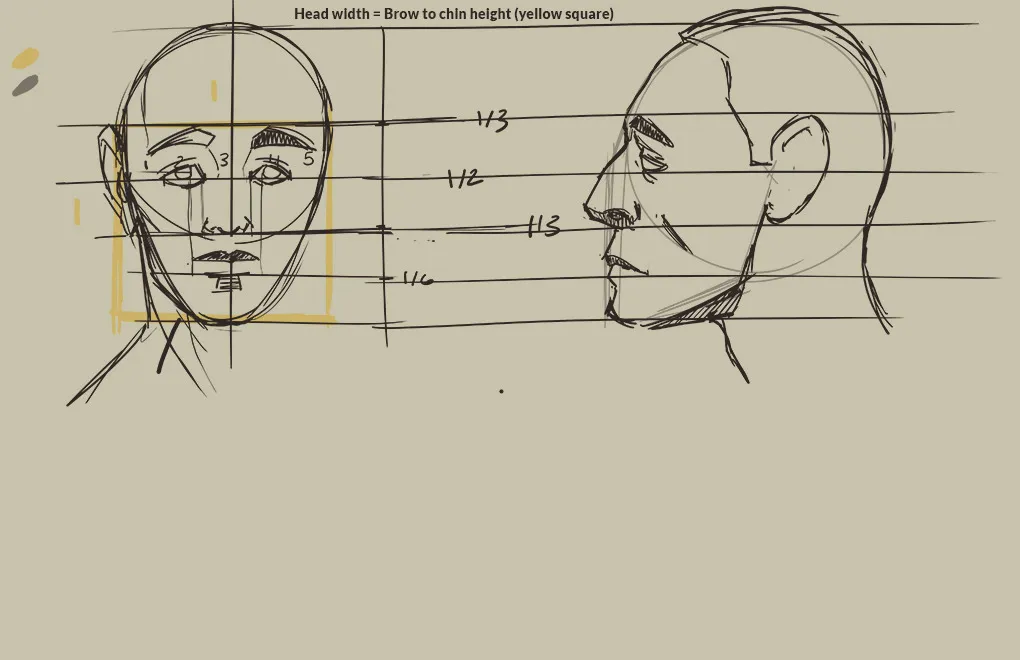Click the eyebrow on the profile head
Image resolution: width=1020 pixels, height=660 pixels.
[651, 132]
